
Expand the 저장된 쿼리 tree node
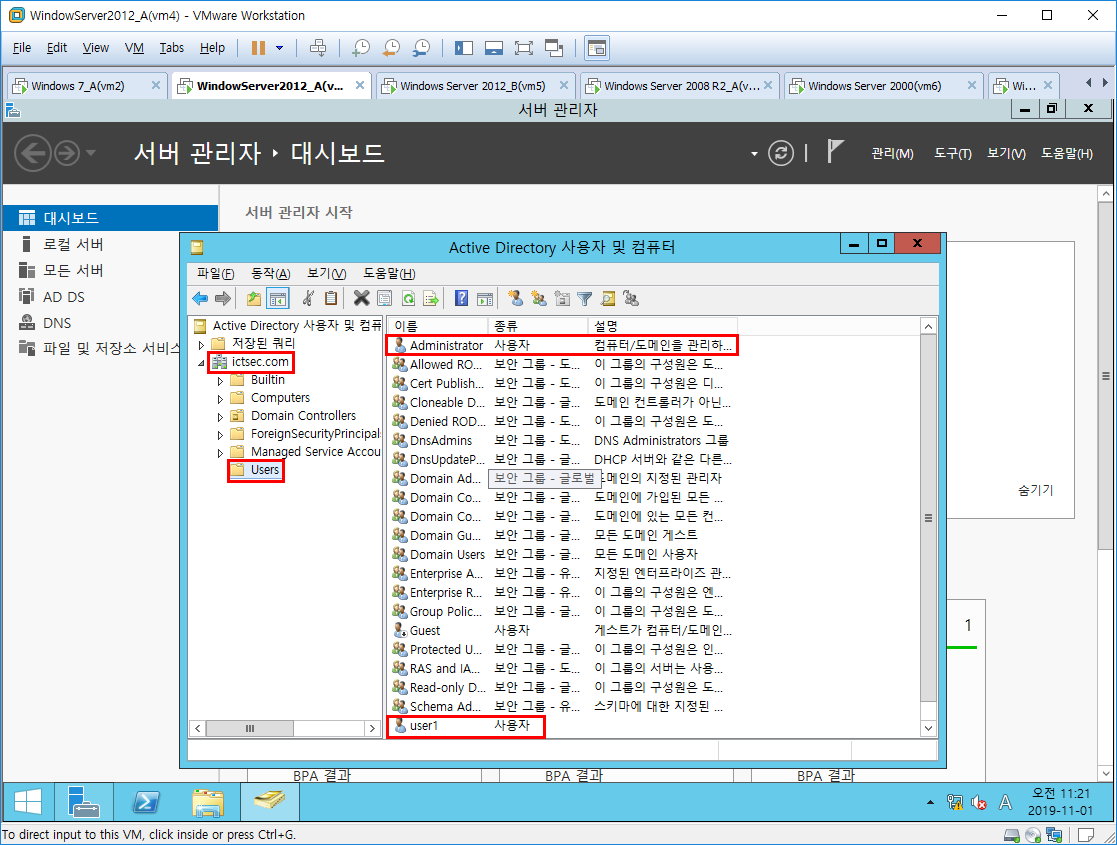coord(202,345)
